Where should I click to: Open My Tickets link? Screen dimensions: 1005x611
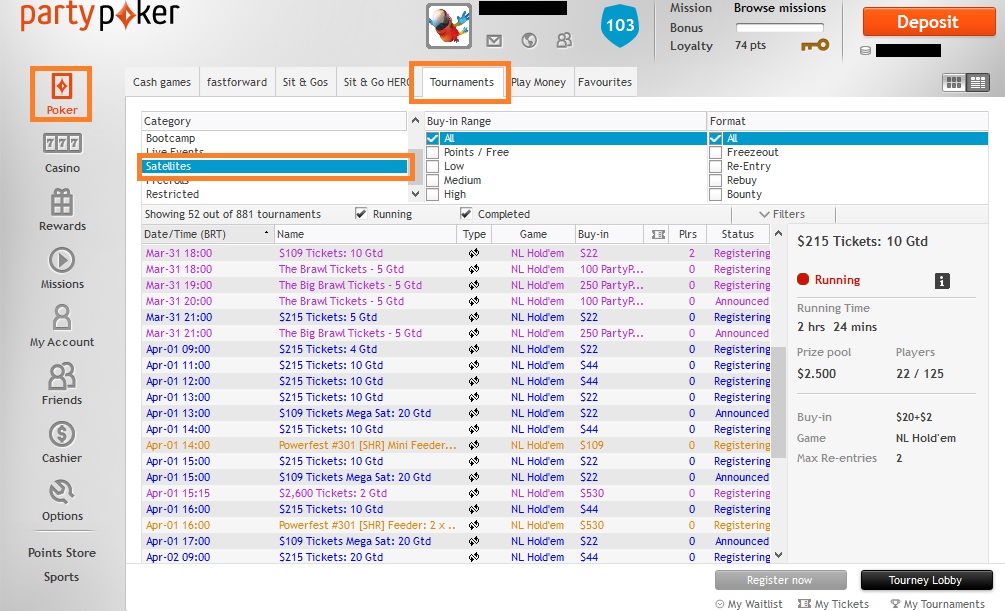(833, 604)
